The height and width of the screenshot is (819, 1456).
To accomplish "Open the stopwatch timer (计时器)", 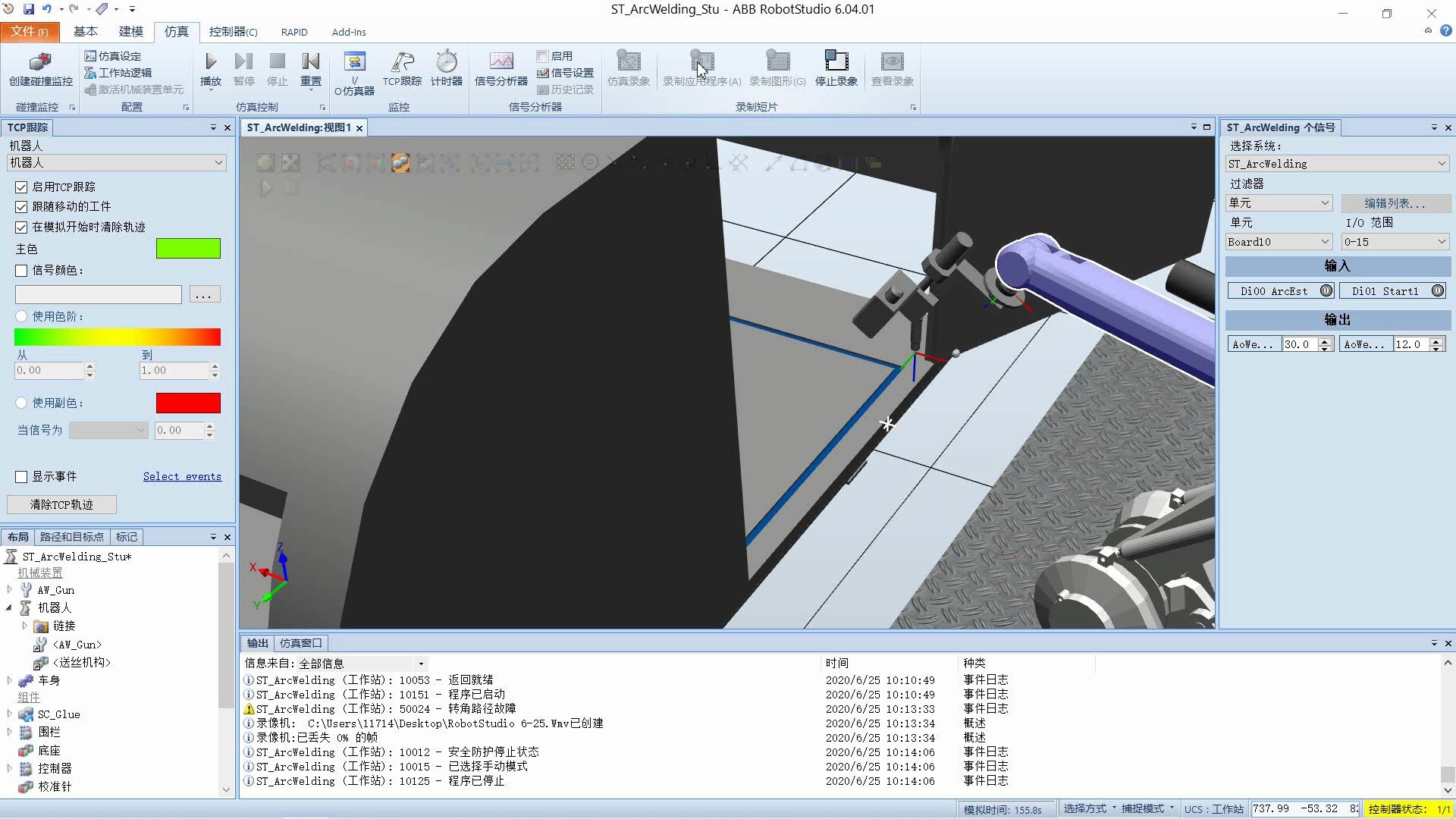I will tap(447, 69).
